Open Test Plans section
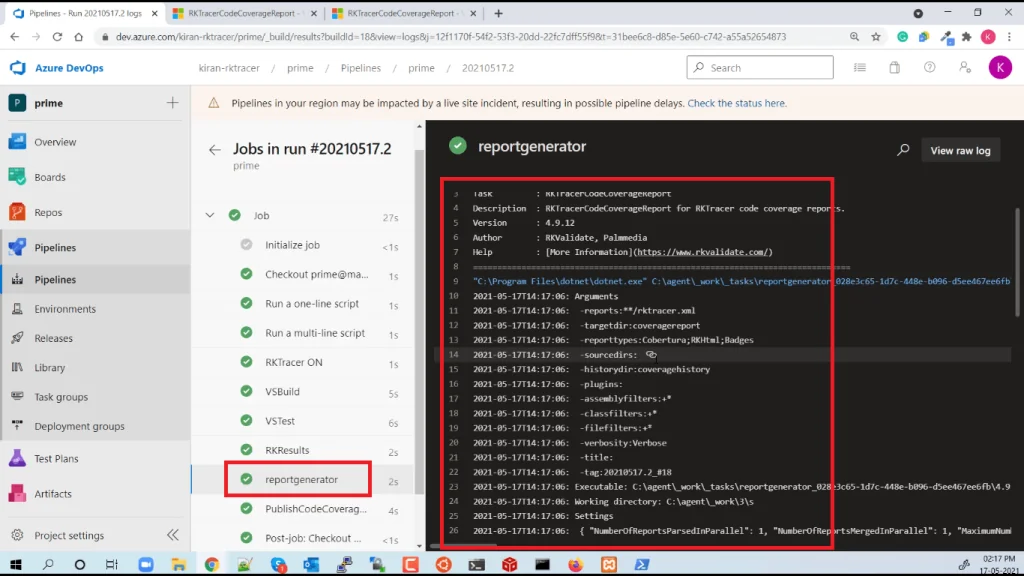The width and height of the screenshot is (1024, 576). pyautogui.click(x=56, y=458)
